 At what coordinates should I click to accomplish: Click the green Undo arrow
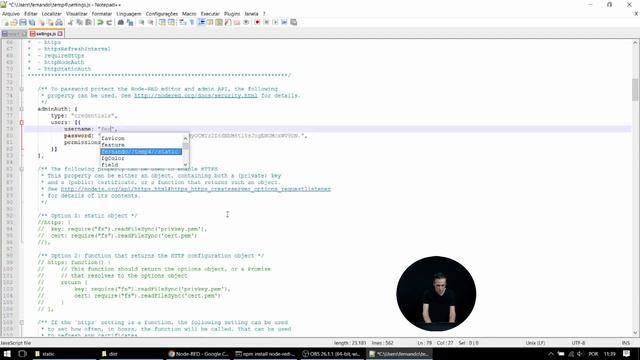[x=100, y=22]
